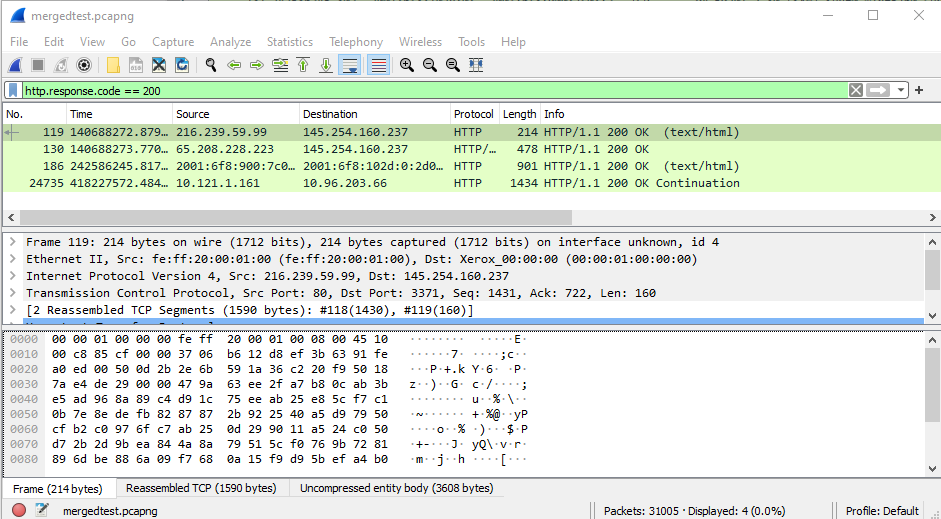
Task: Stop the running capture
Action: tap(38, 65)
